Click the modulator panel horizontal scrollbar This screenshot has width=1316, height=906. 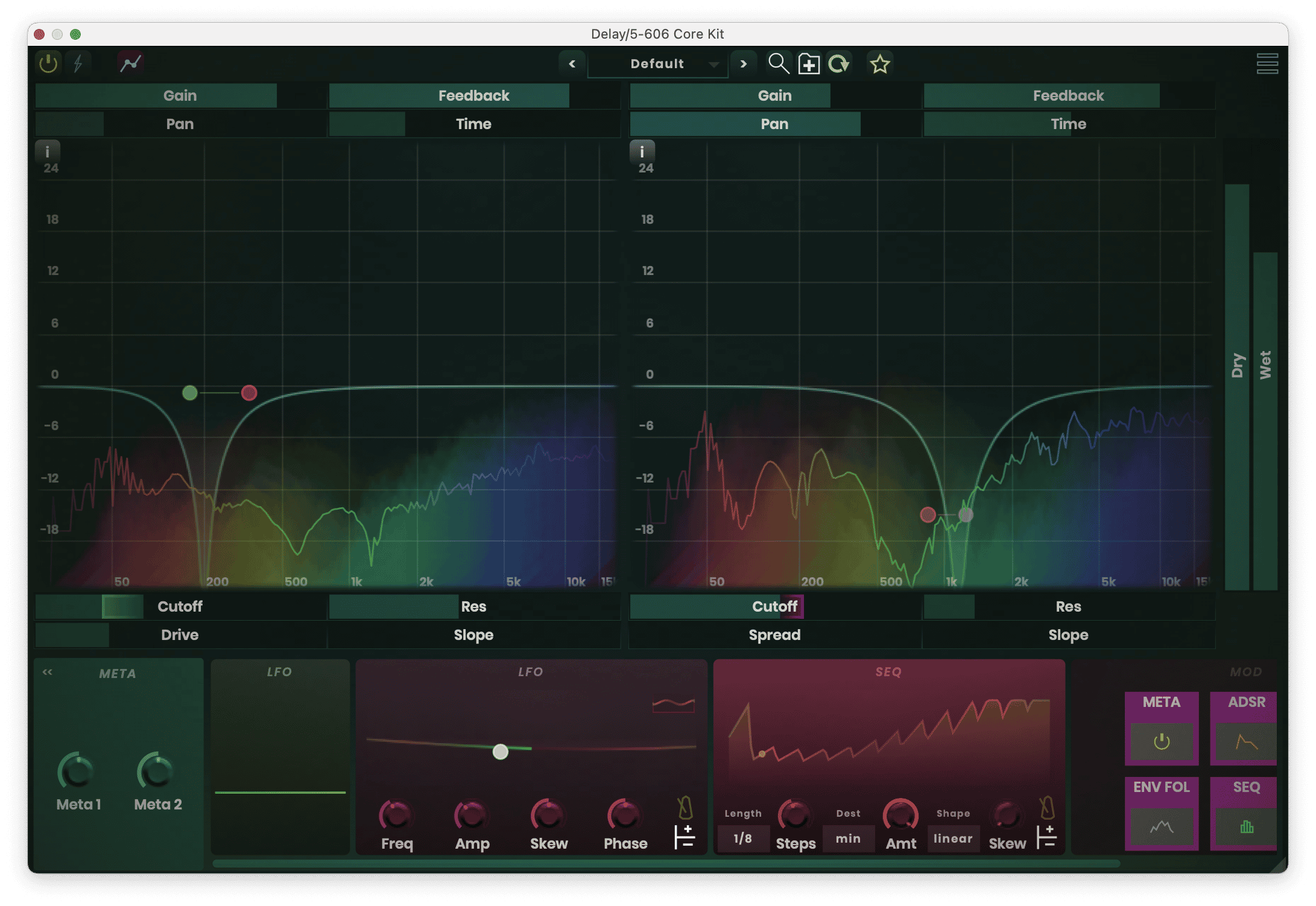[666, 863]
